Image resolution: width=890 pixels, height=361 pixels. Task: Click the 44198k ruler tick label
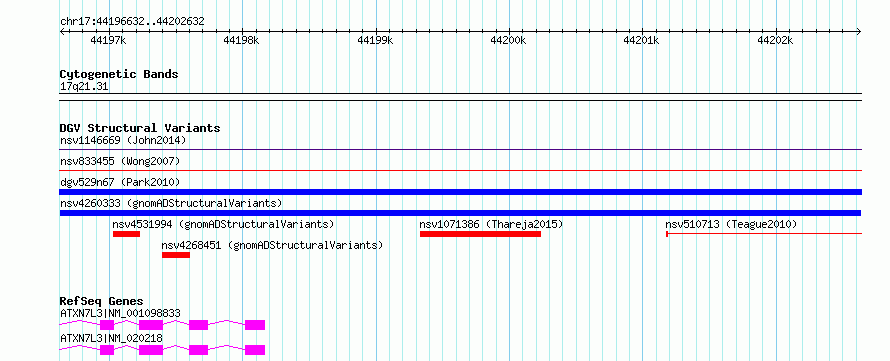click(x=241, y=40)
